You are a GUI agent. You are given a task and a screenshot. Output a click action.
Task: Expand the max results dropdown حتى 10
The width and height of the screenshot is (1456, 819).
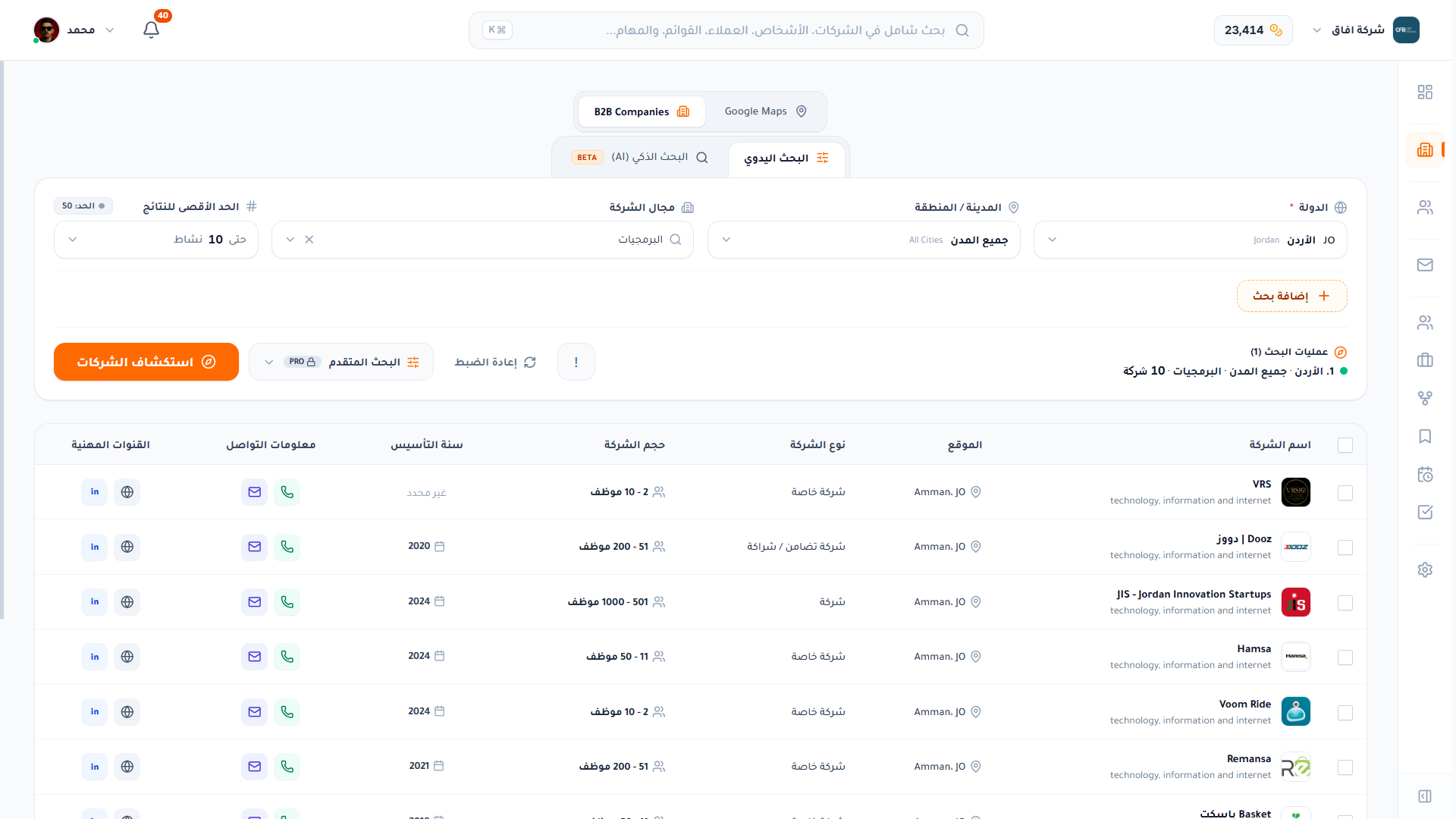tap(156, 240)
